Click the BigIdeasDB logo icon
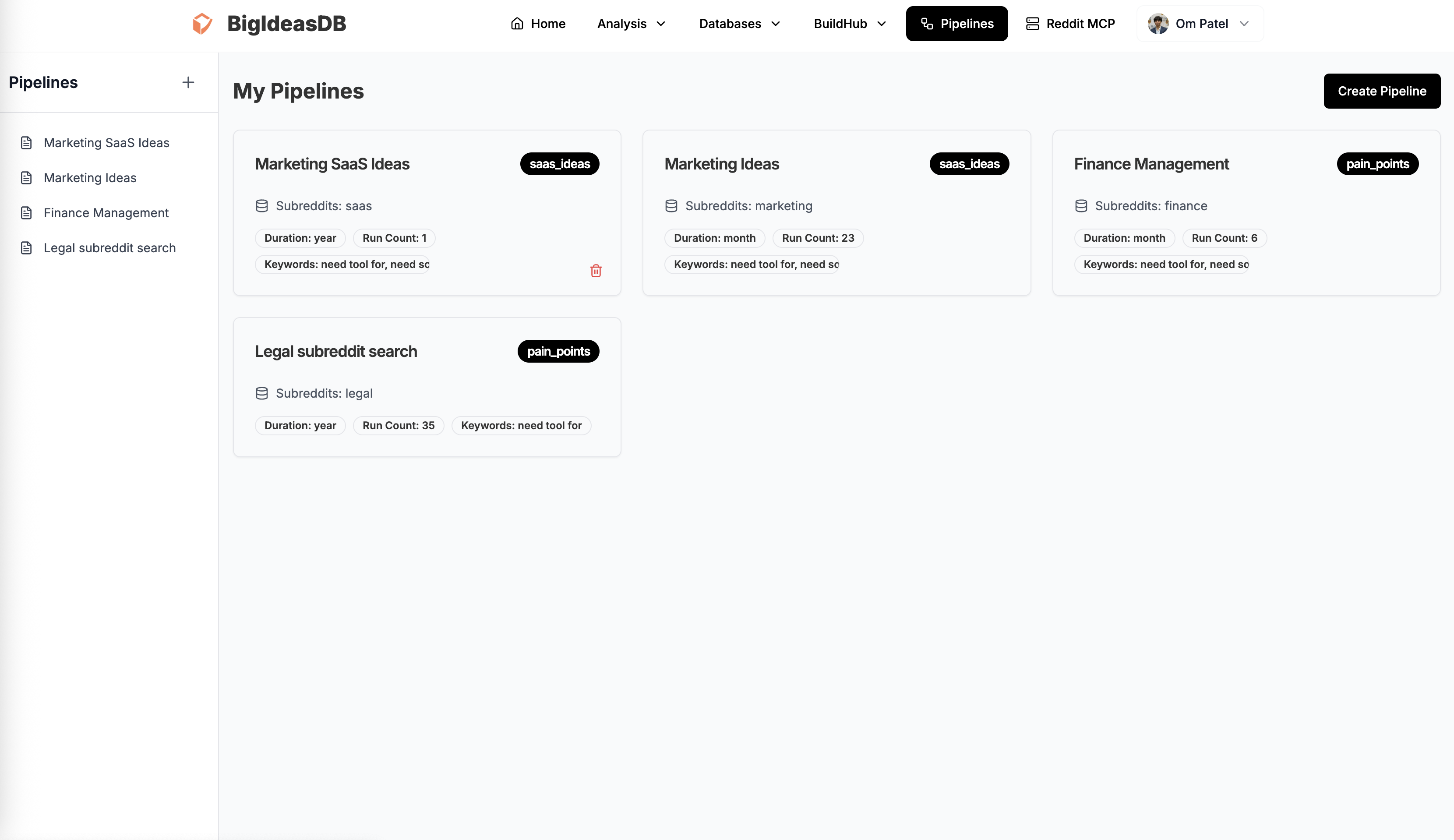Screen dimensions: 1454x840 click(x=202, y=23)
